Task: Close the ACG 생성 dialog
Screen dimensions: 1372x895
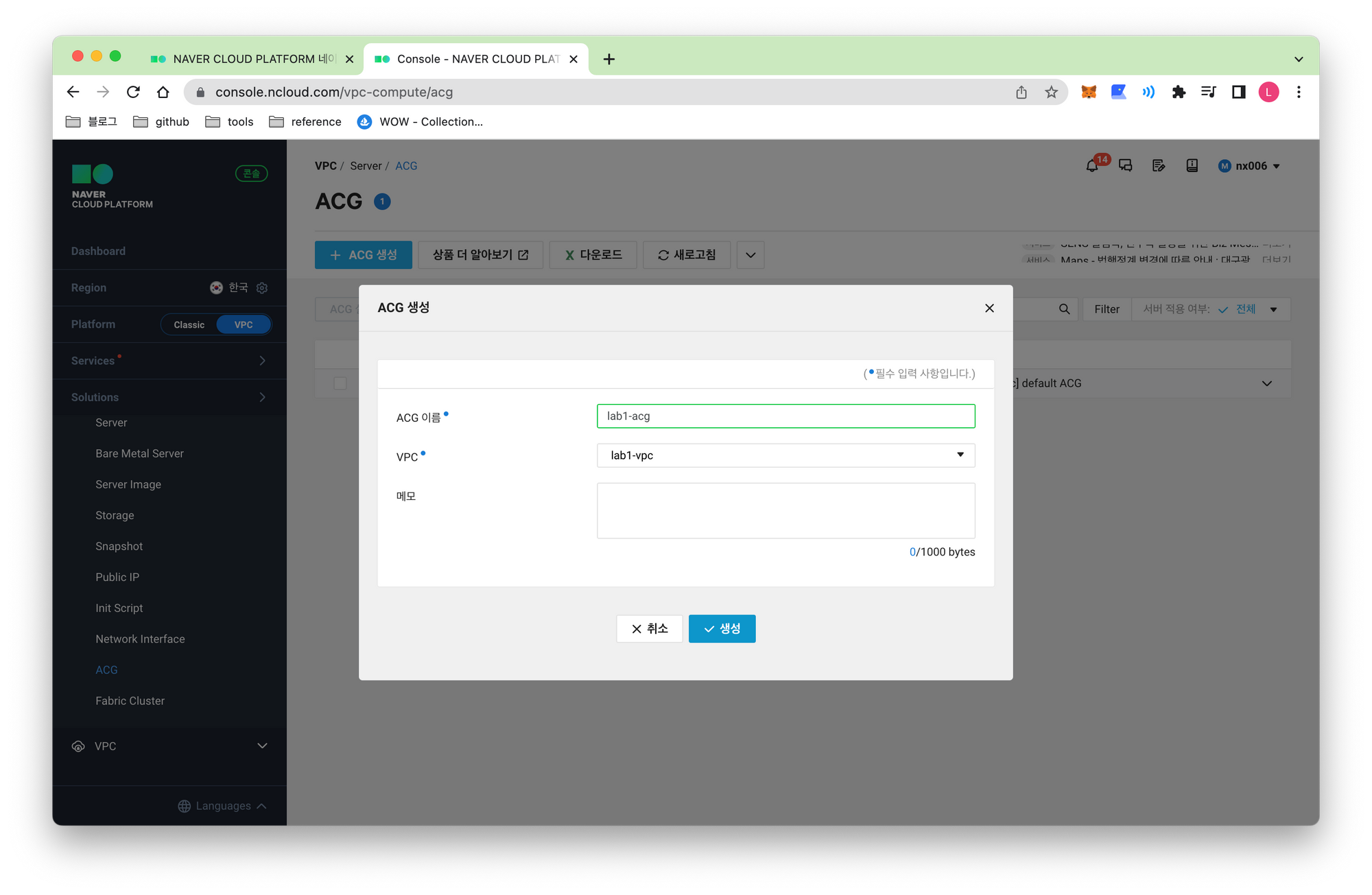Action: (x=989, y=309)
